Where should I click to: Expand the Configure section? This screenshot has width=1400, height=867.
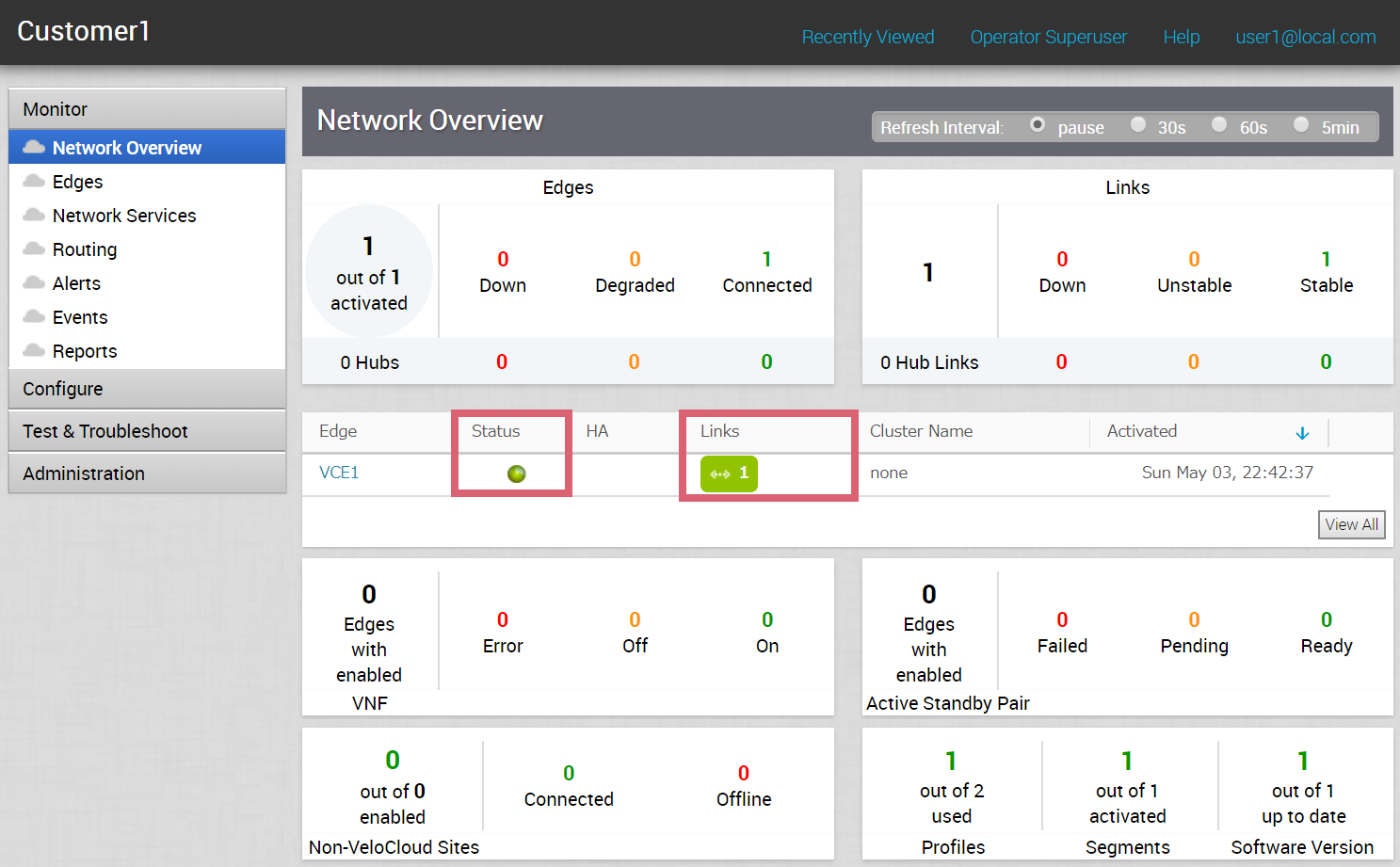pyautogui.click(x=147, y=389)
